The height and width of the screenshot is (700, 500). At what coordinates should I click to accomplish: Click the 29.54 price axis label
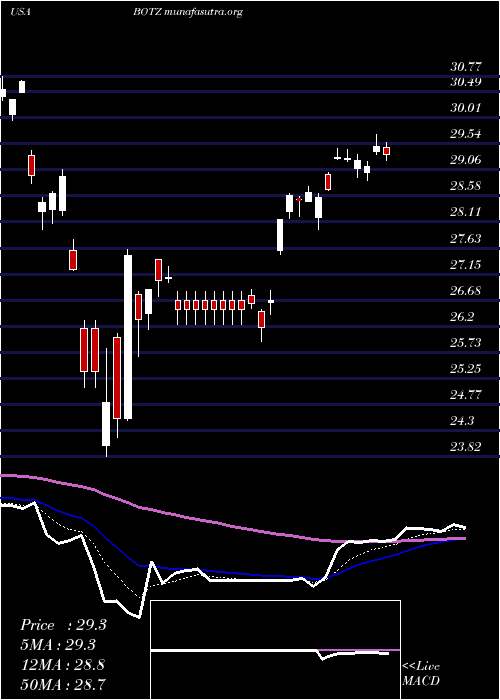(466, 133)
